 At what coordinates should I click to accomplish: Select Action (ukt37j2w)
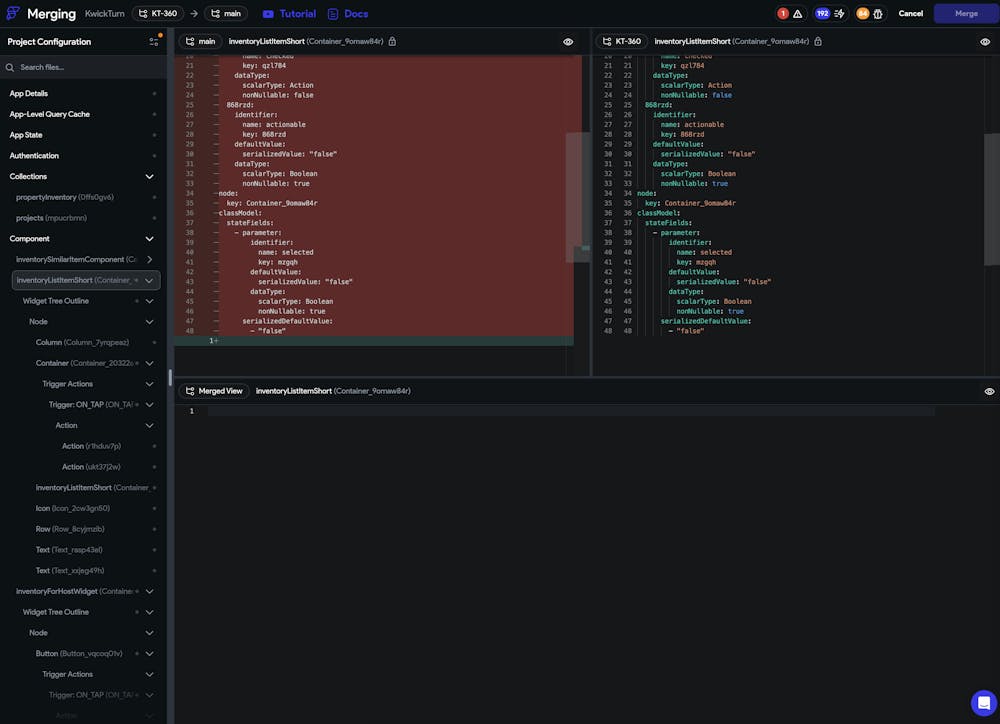click(91, 467)
